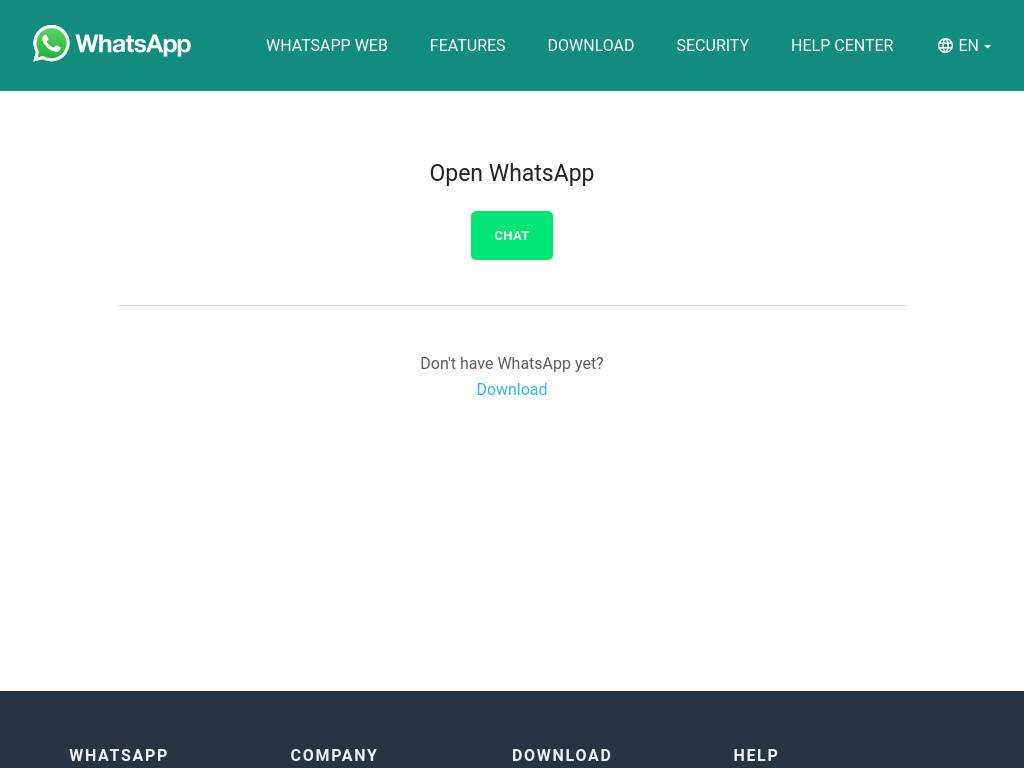Select Download in the top navigation

click(590, 45)
